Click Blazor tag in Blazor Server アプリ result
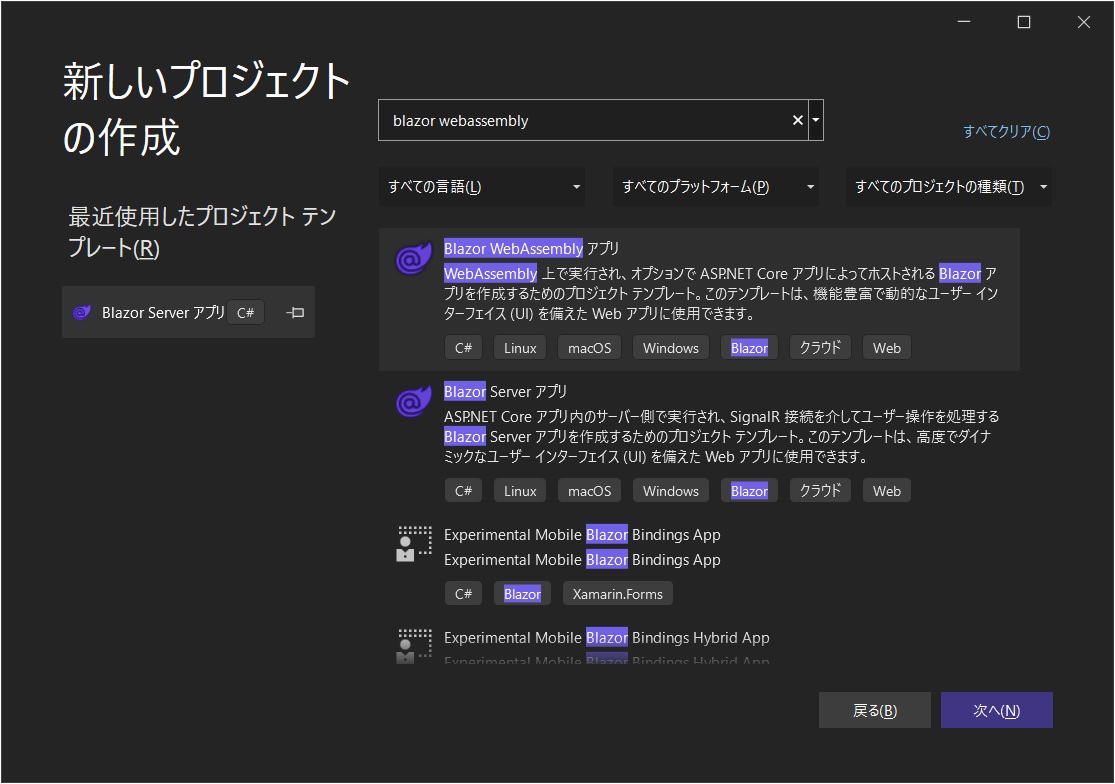The height and width of the screenshot is (784, 1115). point(749,490)
